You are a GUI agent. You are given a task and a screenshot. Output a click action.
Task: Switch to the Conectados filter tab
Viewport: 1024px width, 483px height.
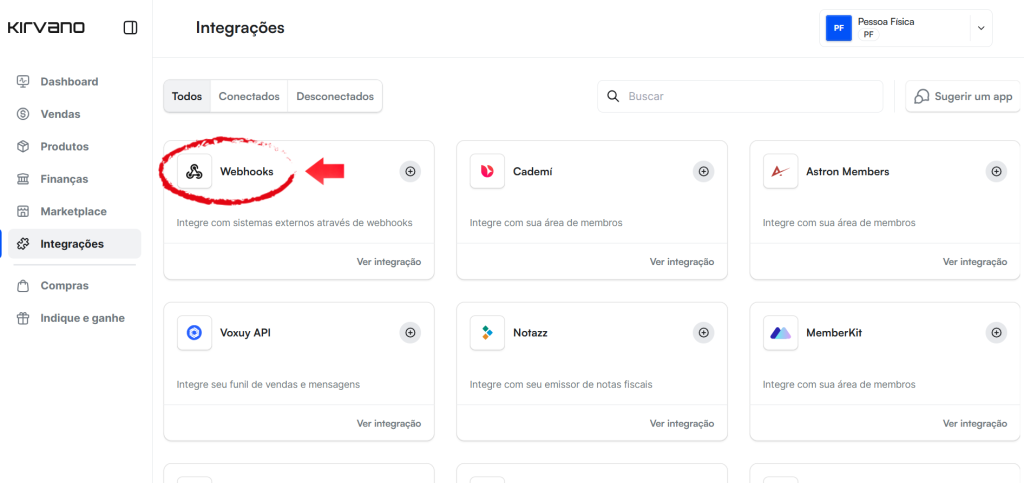249,97
